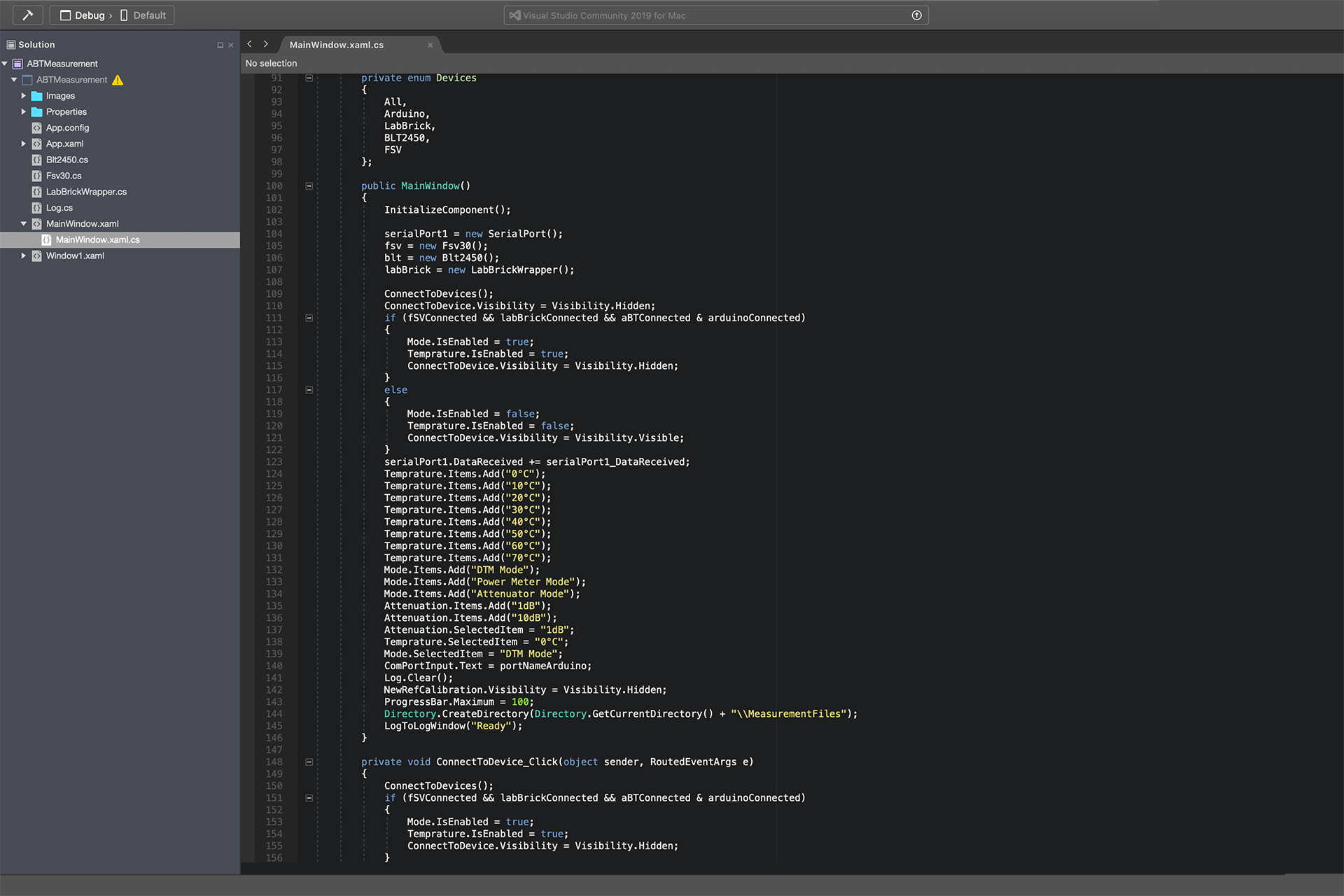Fold the MainWindow constructor code block
1344x896 pixels.
click(309, 186)
